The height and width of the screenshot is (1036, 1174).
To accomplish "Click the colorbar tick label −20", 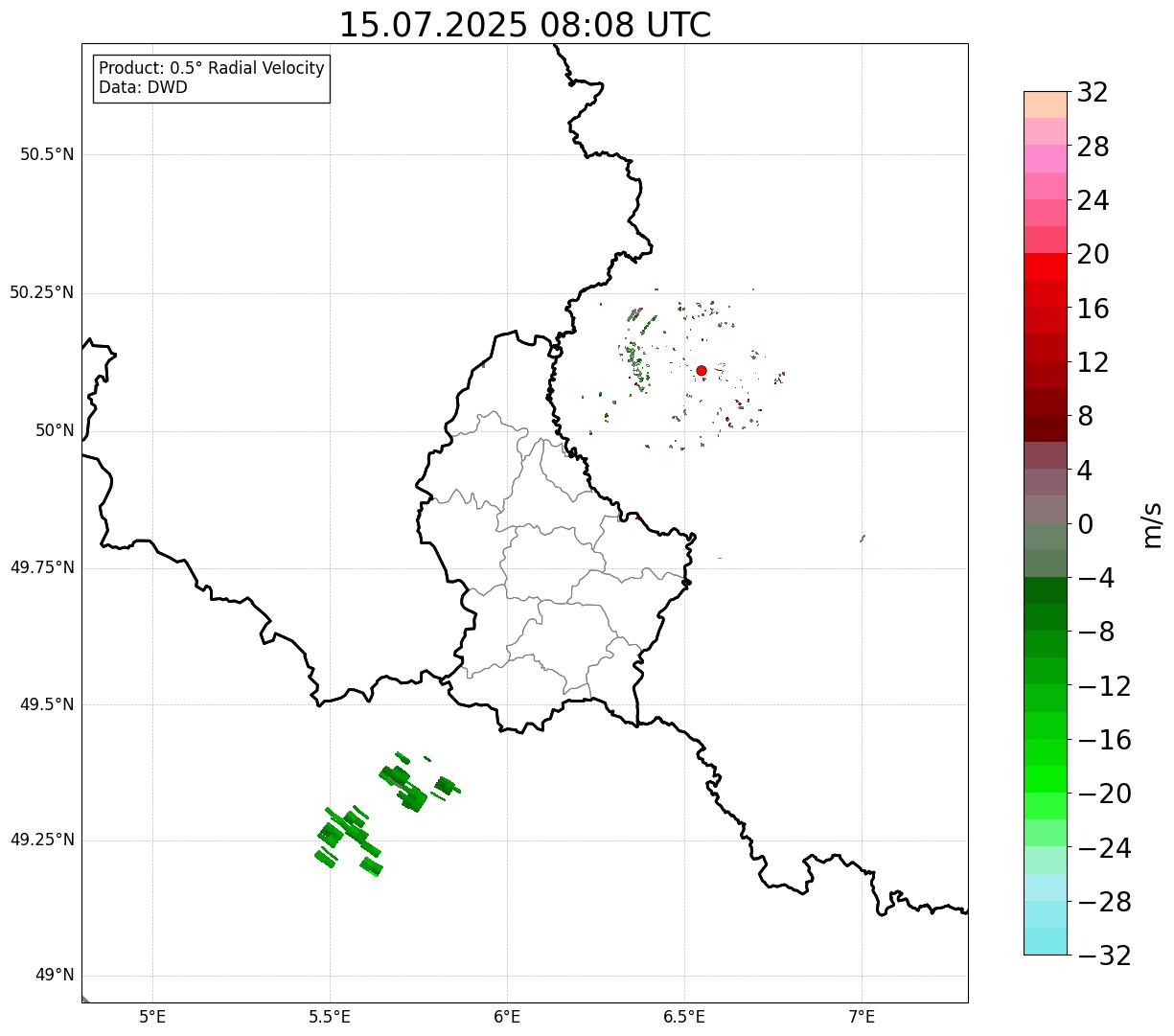I will pyautogui.click(x=1104, y=794).
